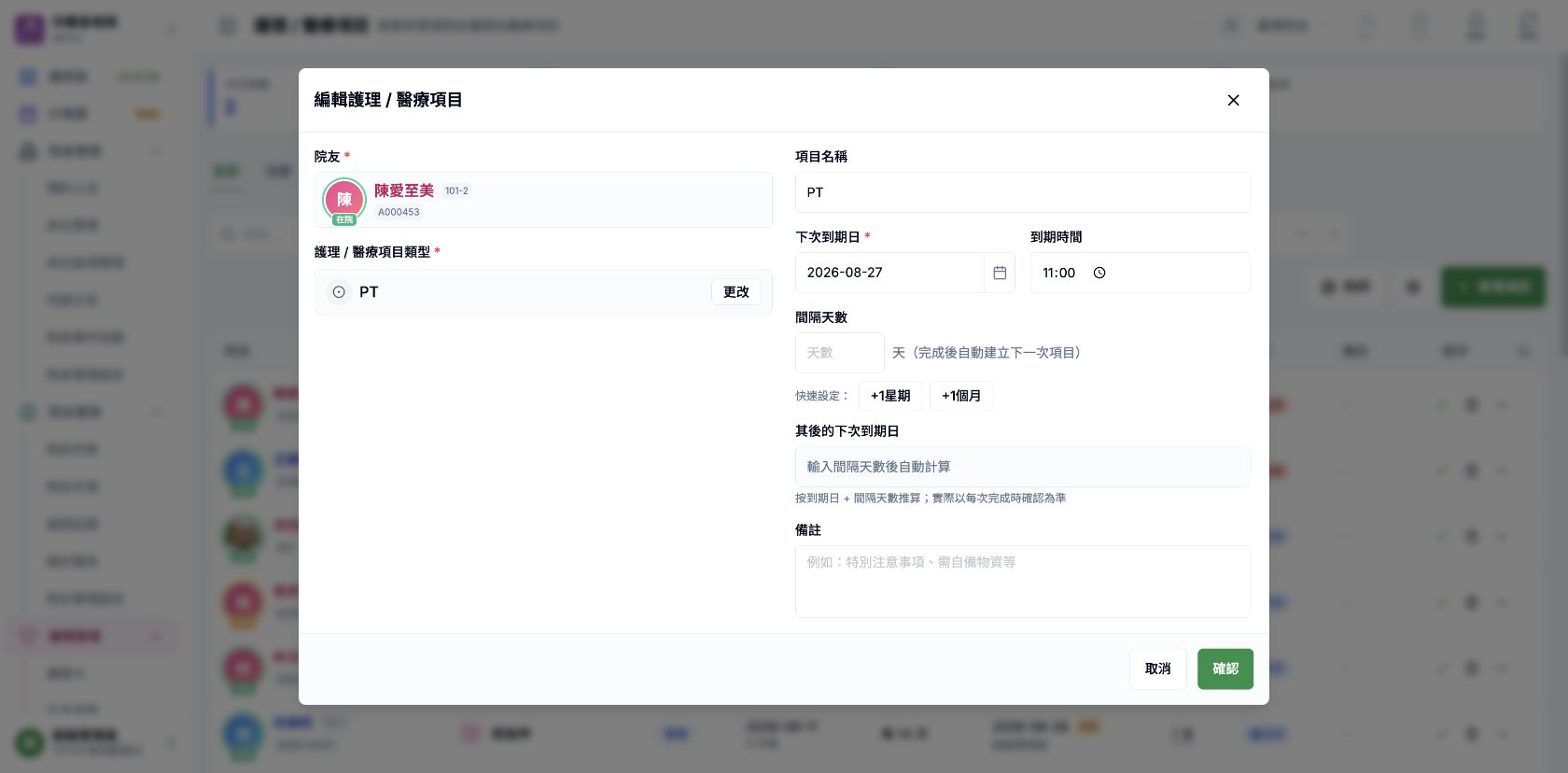Click the 天數 interval days input
This screenshot has width=1568, height=773.
840,353
